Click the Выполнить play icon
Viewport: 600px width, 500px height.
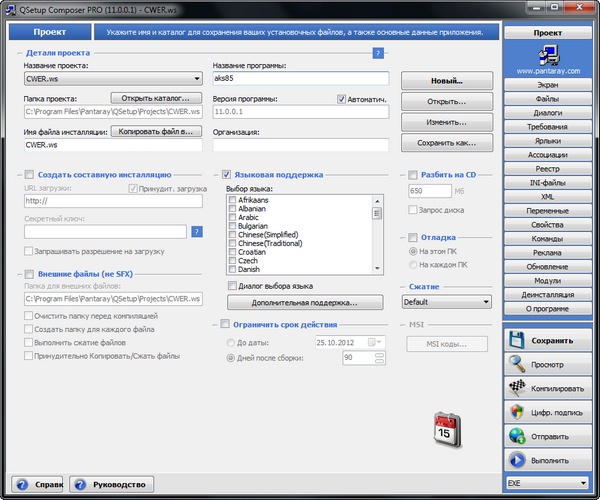click(517, 460)
